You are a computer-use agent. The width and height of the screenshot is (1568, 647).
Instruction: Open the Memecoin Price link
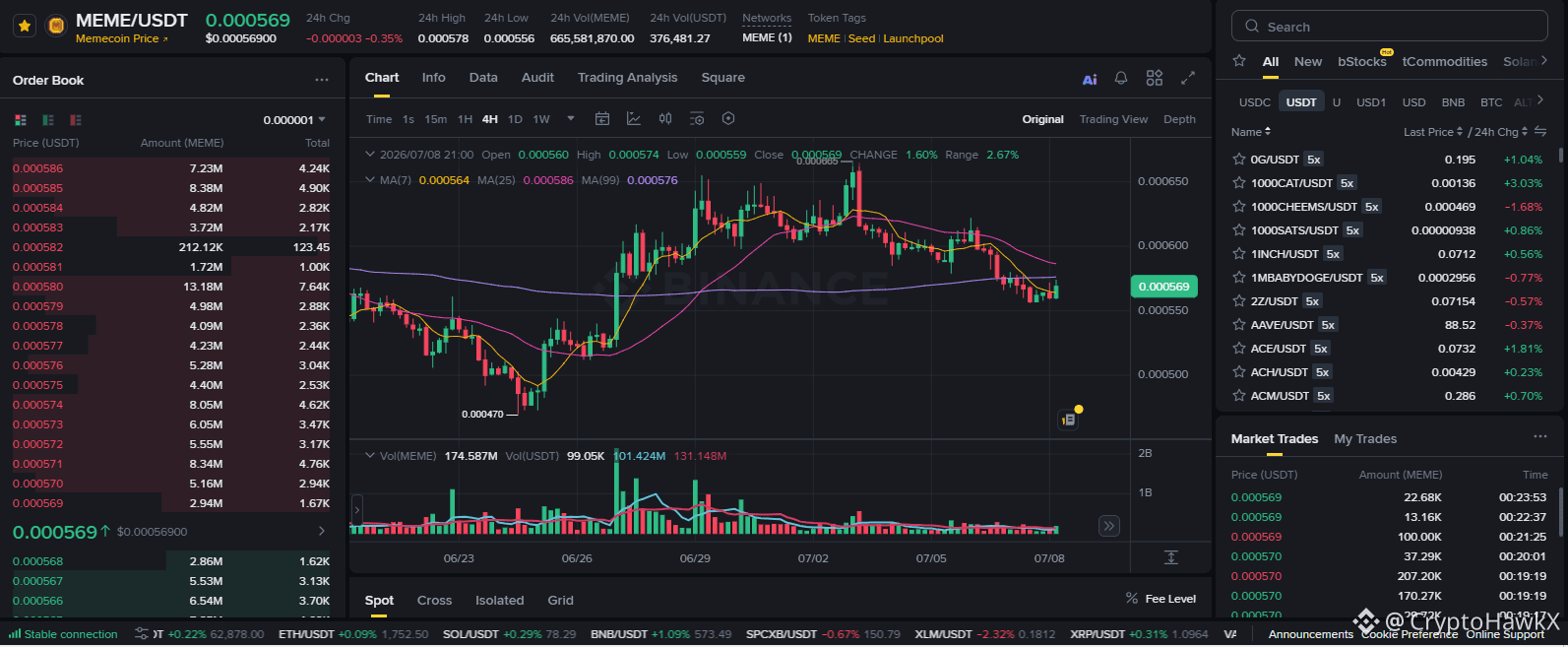coord(121,39)
